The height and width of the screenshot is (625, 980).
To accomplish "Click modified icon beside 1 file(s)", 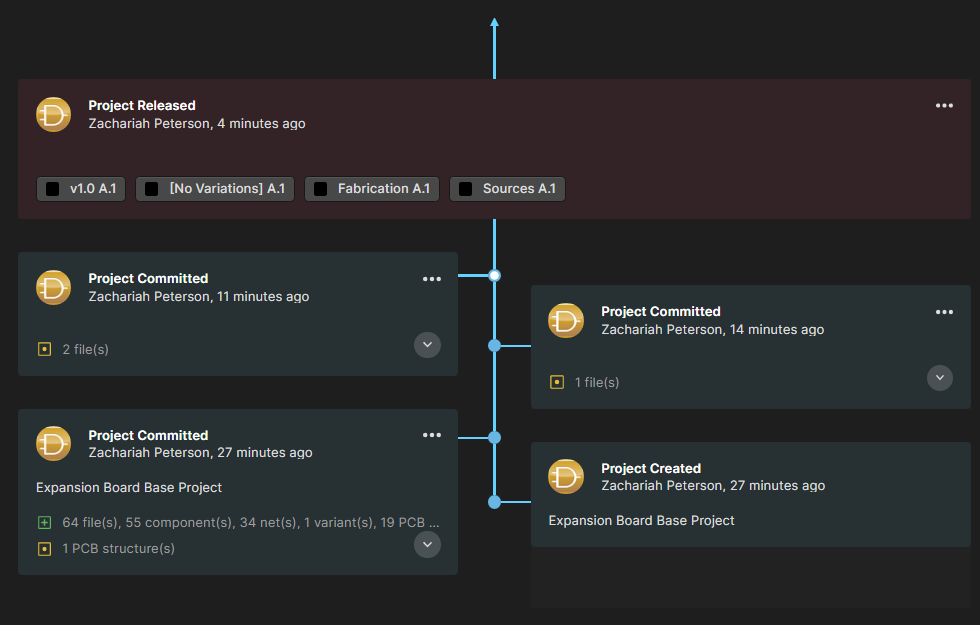I will point(557,382).
